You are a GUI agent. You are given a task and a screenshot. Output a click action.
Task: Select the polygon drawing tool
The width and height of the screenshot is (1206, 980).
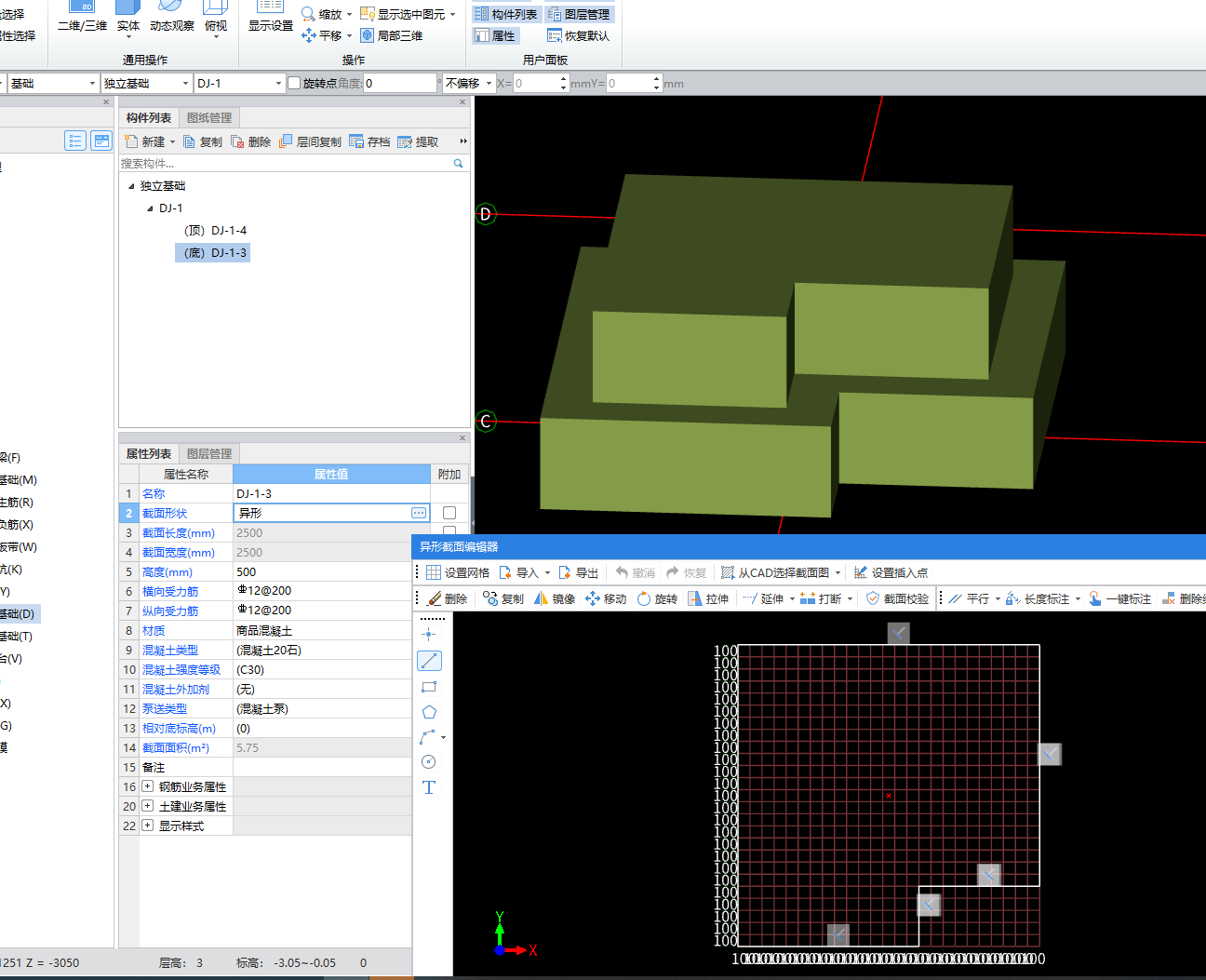coord(429,712)
